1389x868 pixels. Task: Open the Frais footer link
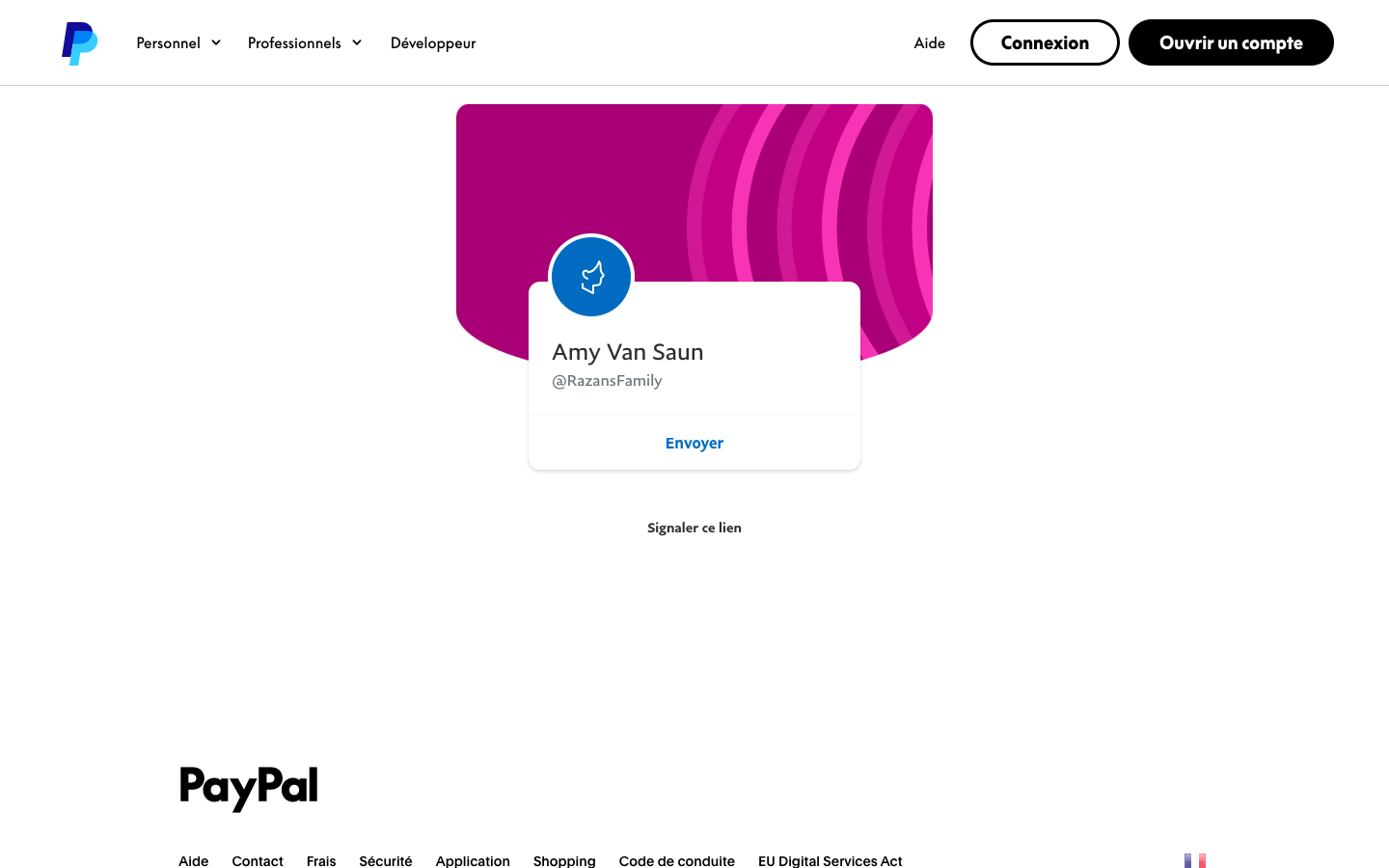[x=321, y=860]
